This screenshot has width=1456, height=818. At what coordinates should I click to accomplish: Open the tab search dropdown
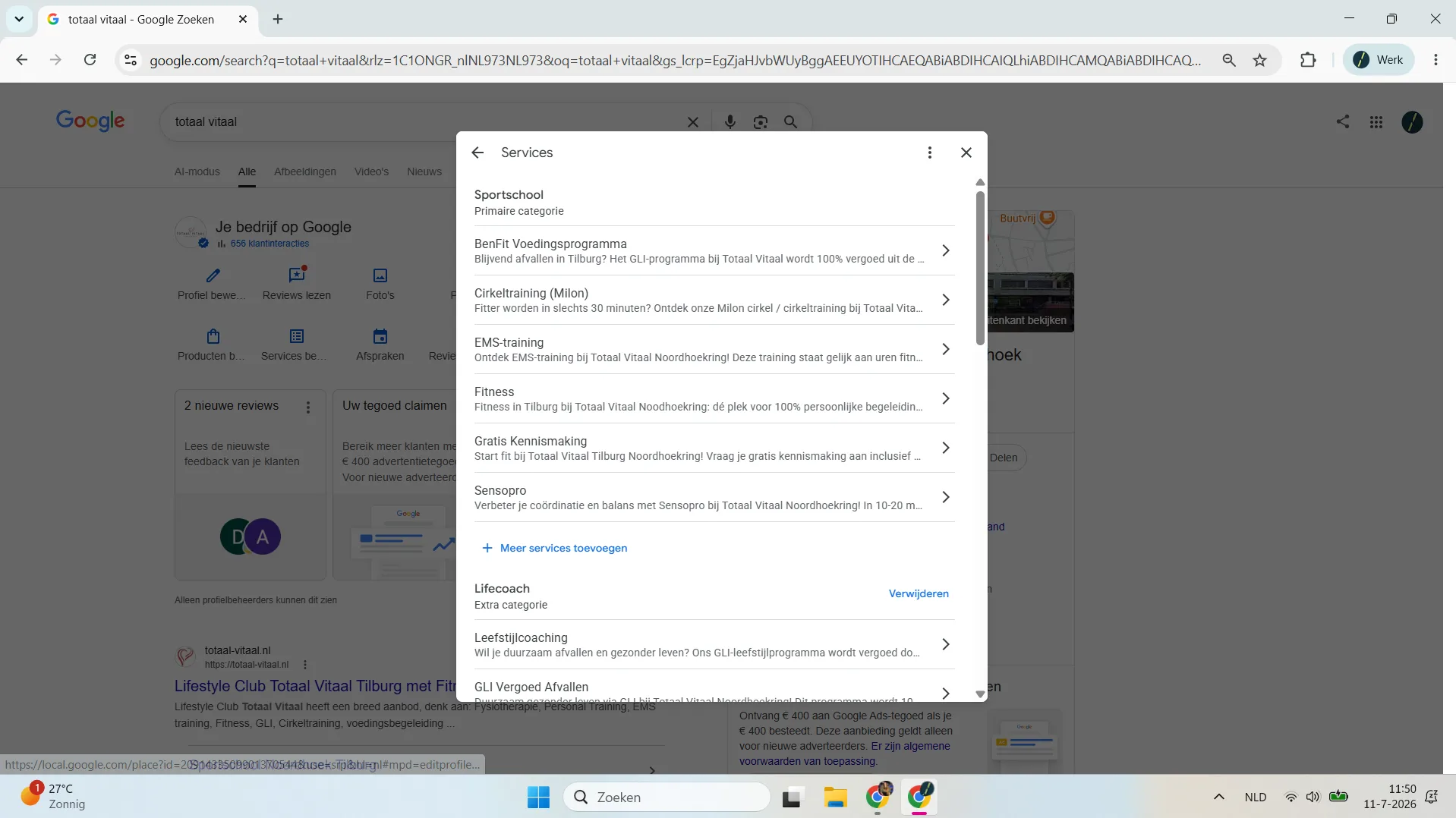(x=19, y=19)
